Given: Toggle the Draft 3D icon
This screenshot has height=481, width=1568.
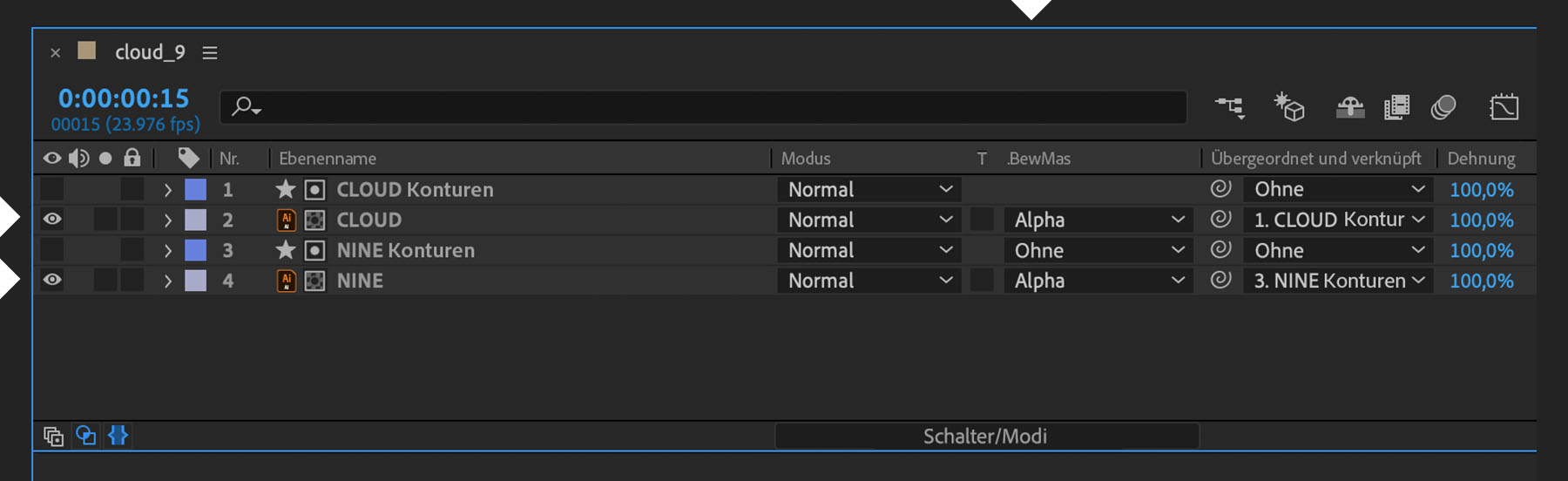Looking at the screenshot, I should [1289, 107].
